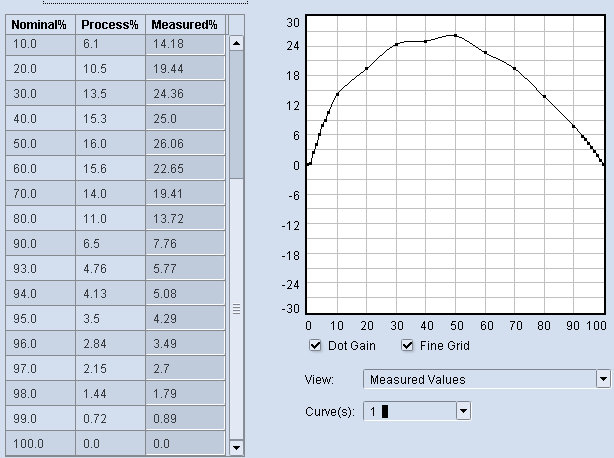
Task: Select the Nominal cell 97.0
Action: [40, 369]
